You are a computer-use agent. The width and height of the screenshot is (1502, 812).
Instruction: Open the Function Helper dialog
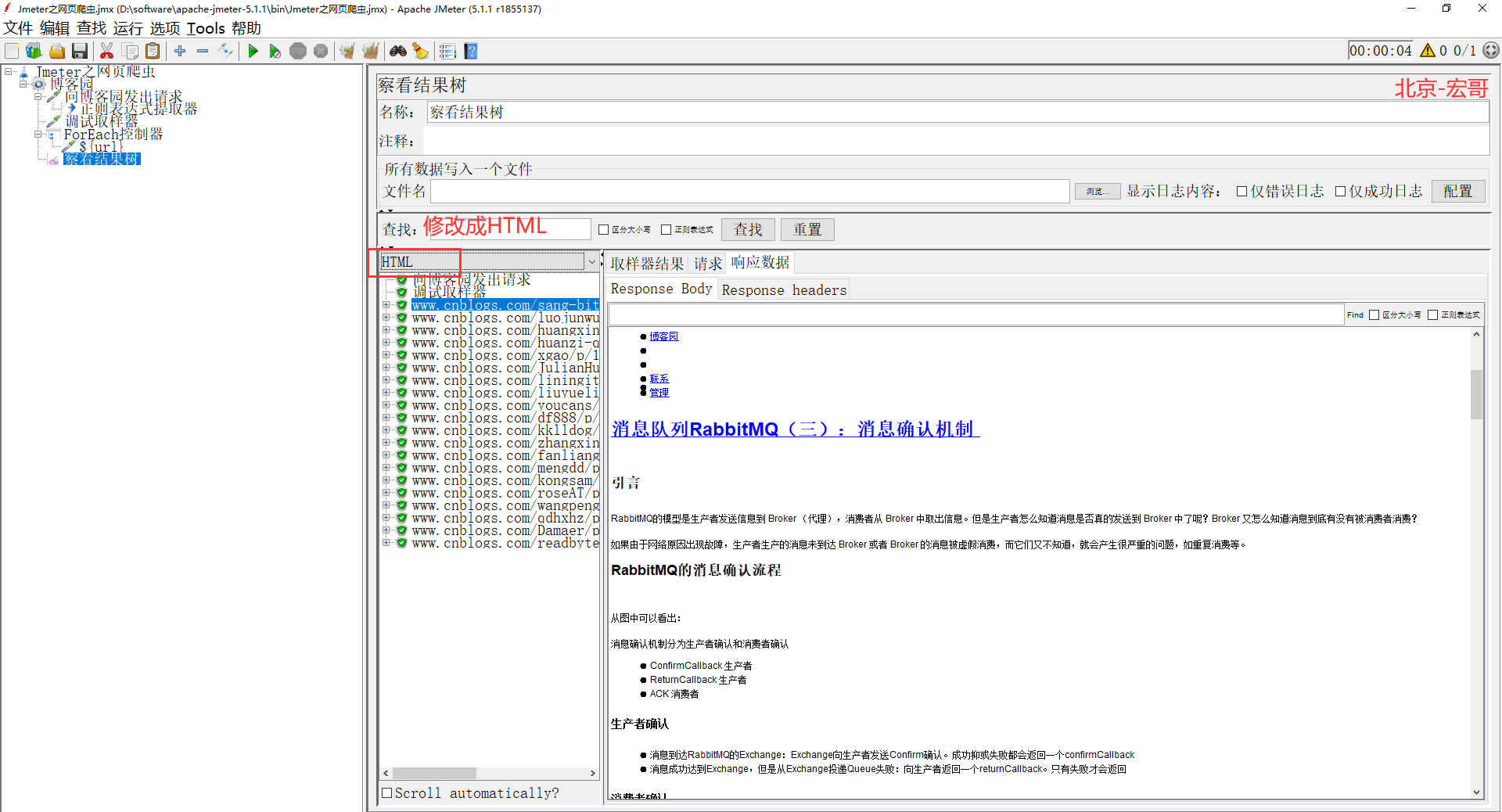[447, 51]
